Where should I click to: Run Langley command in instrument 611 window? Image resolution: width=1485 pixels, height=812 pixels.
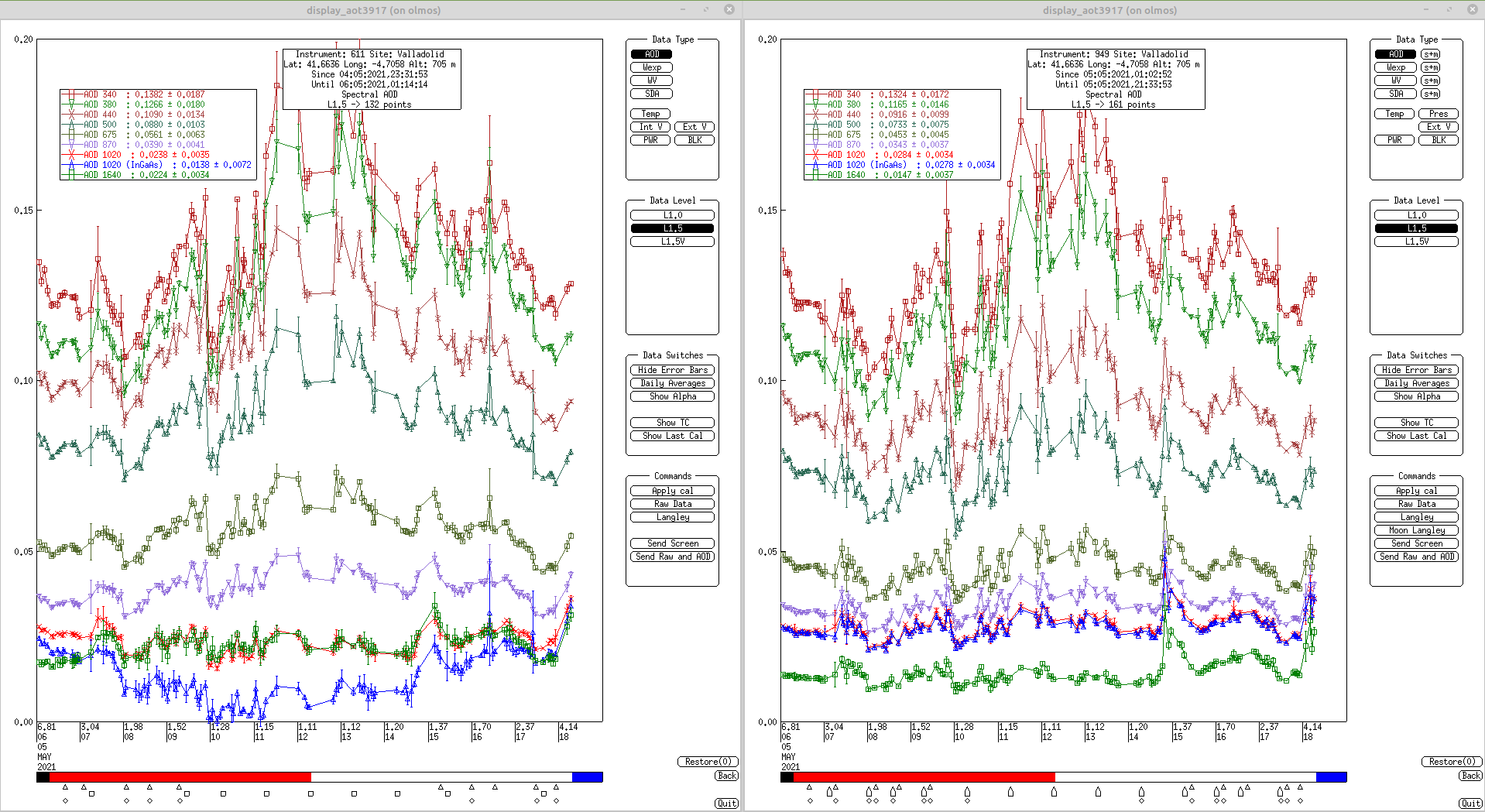pyautogui.click(x=673, y=517)
